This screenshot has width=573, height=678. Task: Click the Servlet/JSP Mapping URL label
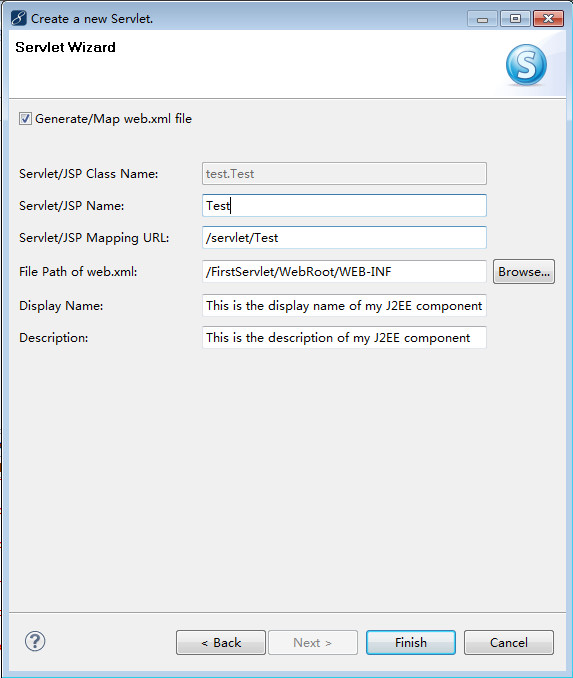94,238
